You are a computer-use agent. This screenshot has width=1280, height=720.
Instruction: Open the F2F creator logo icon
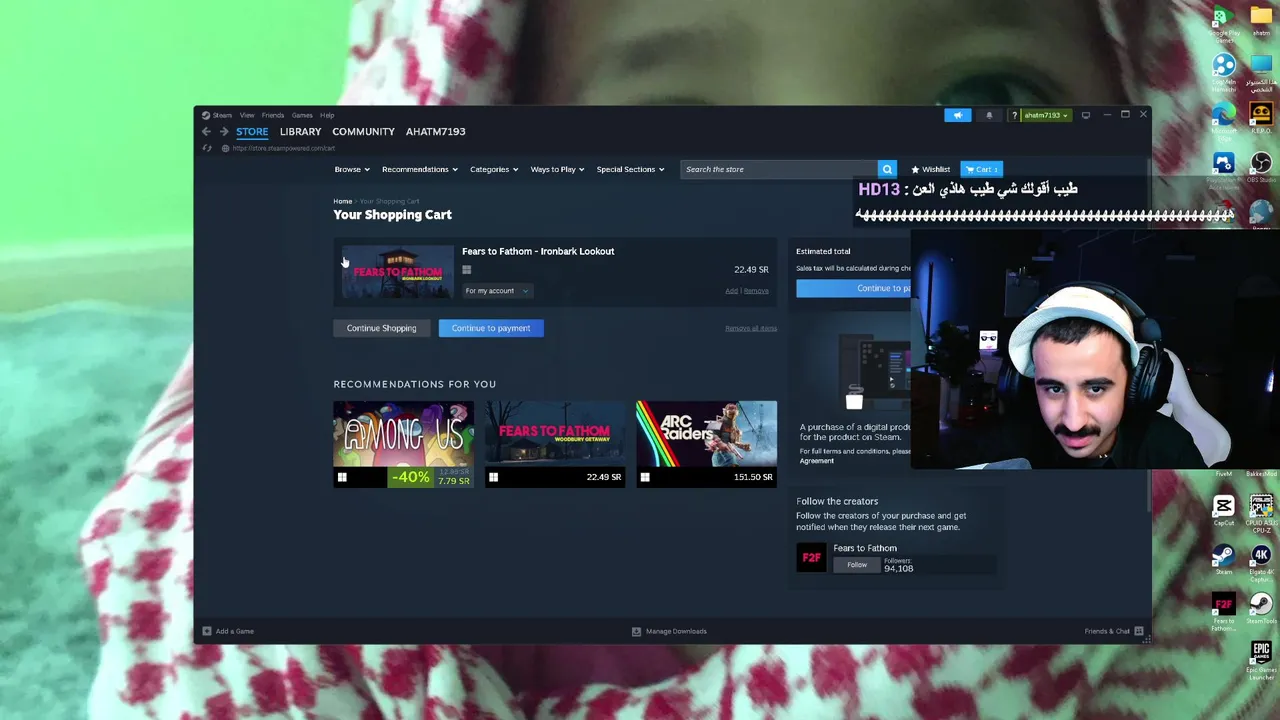pyautogui.click(x=811, y=558)
